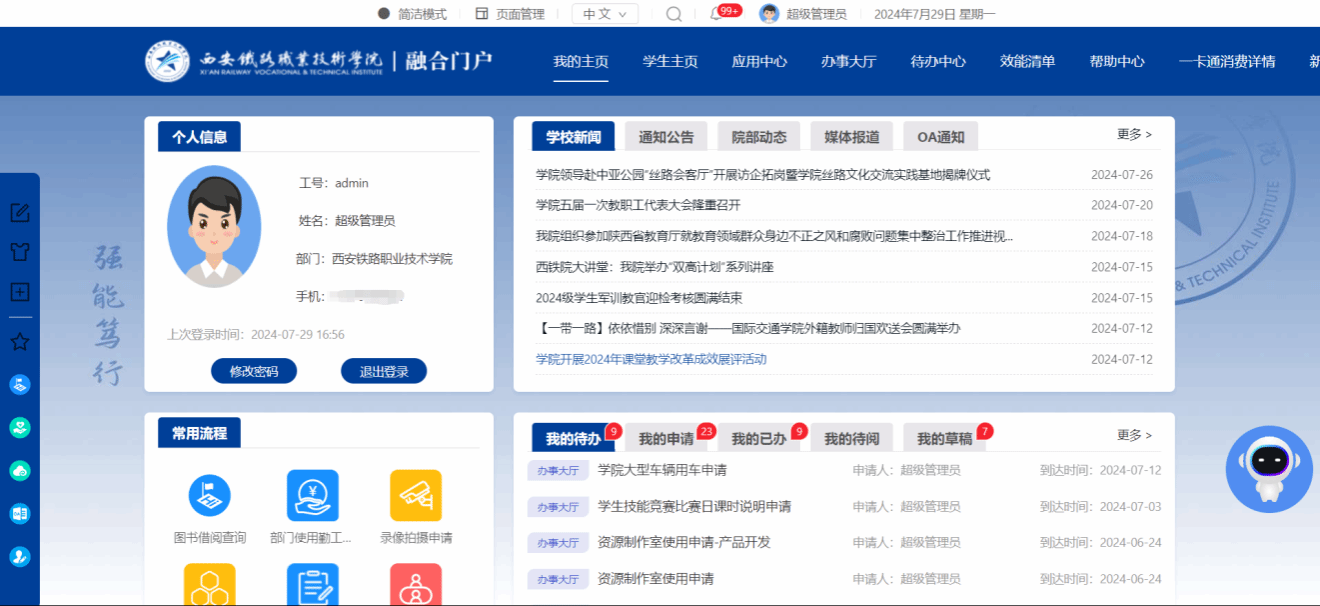The width and height of the screenshot is (1320, 606).
Task: Open the robot assistant floating icon
Action: tap(1268, 468)
